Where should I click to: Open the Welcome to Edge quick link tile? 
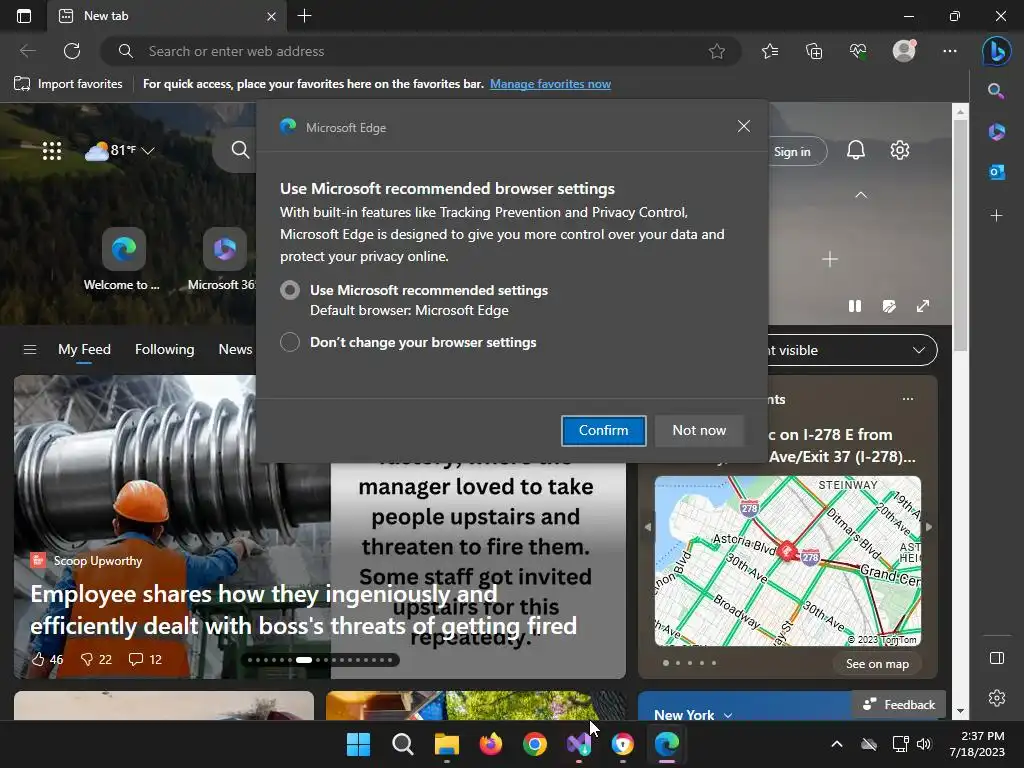click(123, 259)
